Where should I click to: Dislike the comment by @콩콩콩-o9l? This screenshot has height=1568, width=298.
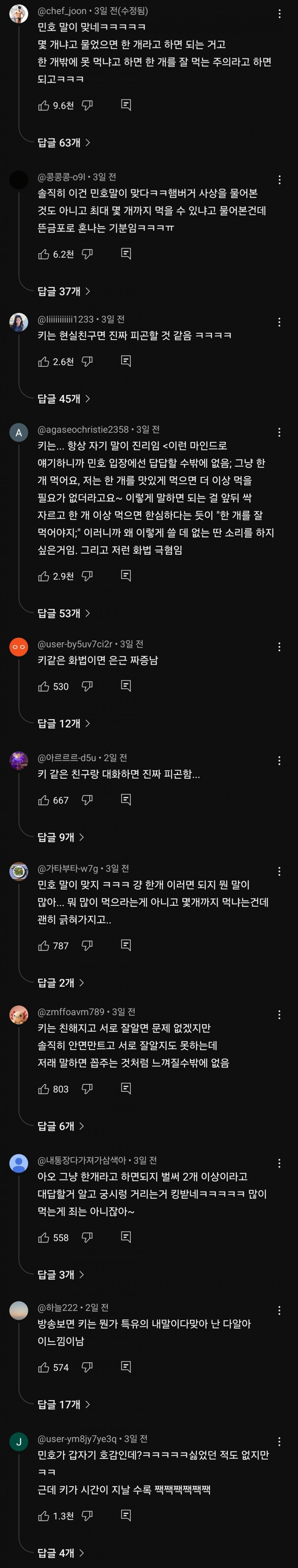click(x=87, y=254)
